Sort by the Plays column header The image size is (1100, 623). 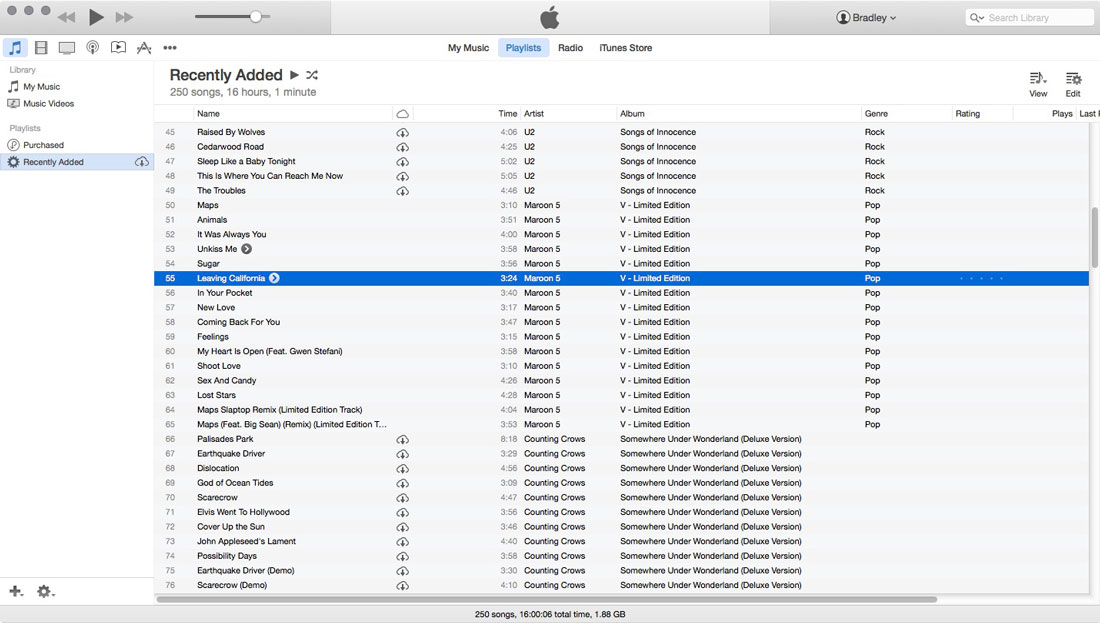click(x=1061, y=114)
